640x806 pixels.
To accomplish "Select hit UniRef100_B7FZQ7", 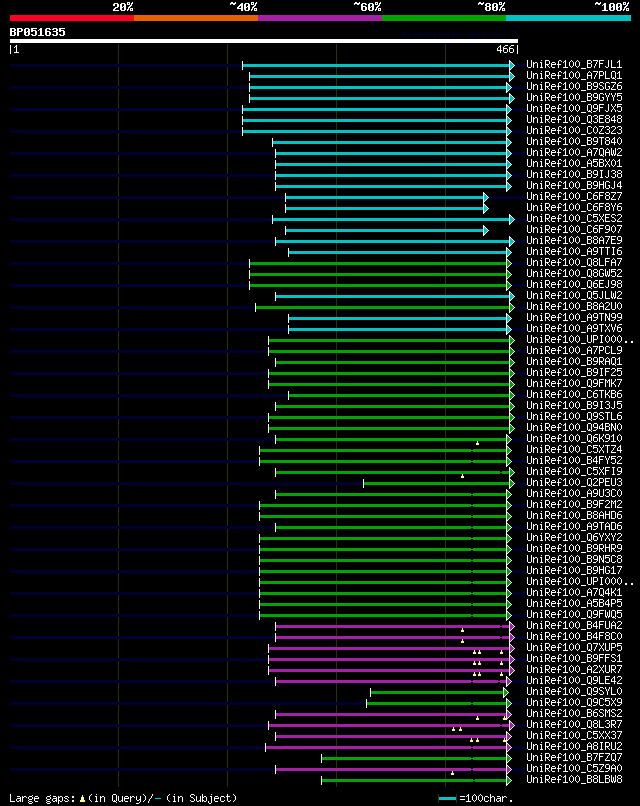I will tap(574, 758).
